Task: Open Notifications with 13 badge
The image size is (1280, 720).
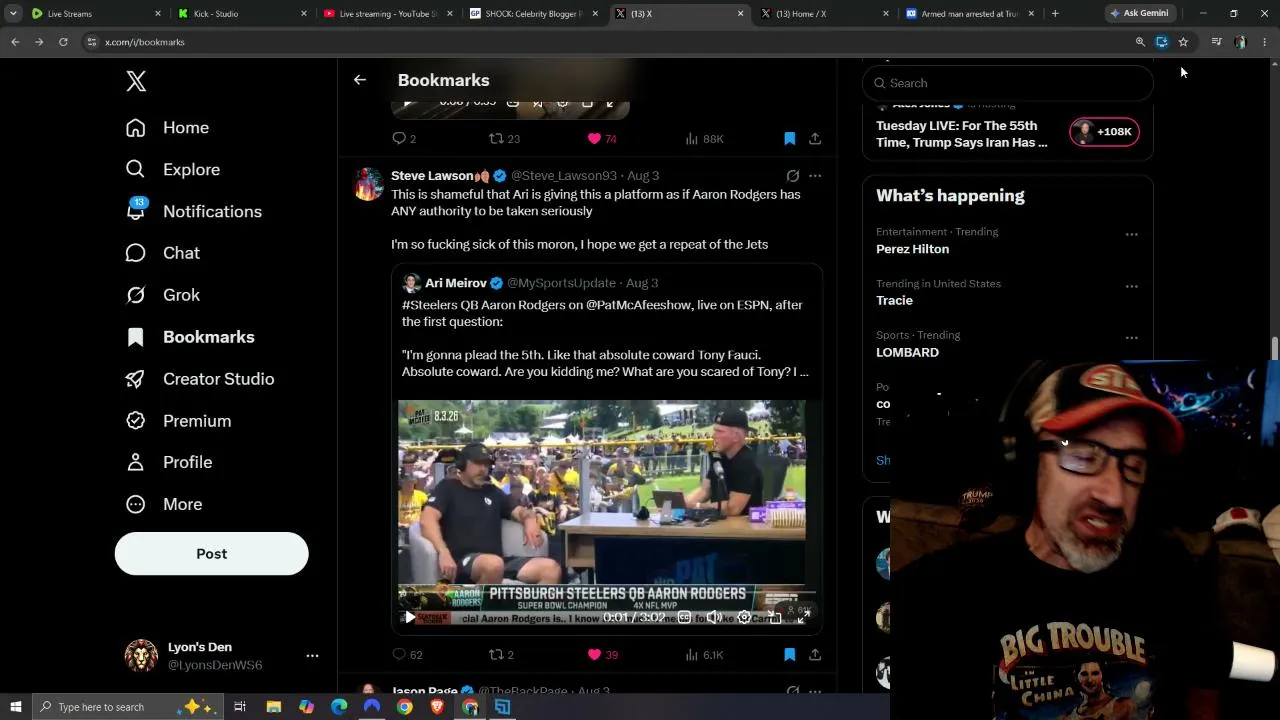Action: (193, 211)
